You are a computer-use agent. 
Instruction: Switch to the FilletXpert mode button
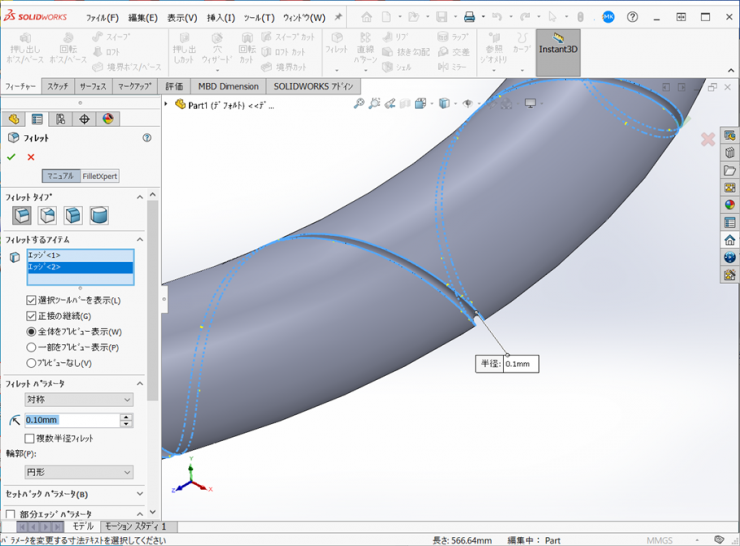[99, 176]
